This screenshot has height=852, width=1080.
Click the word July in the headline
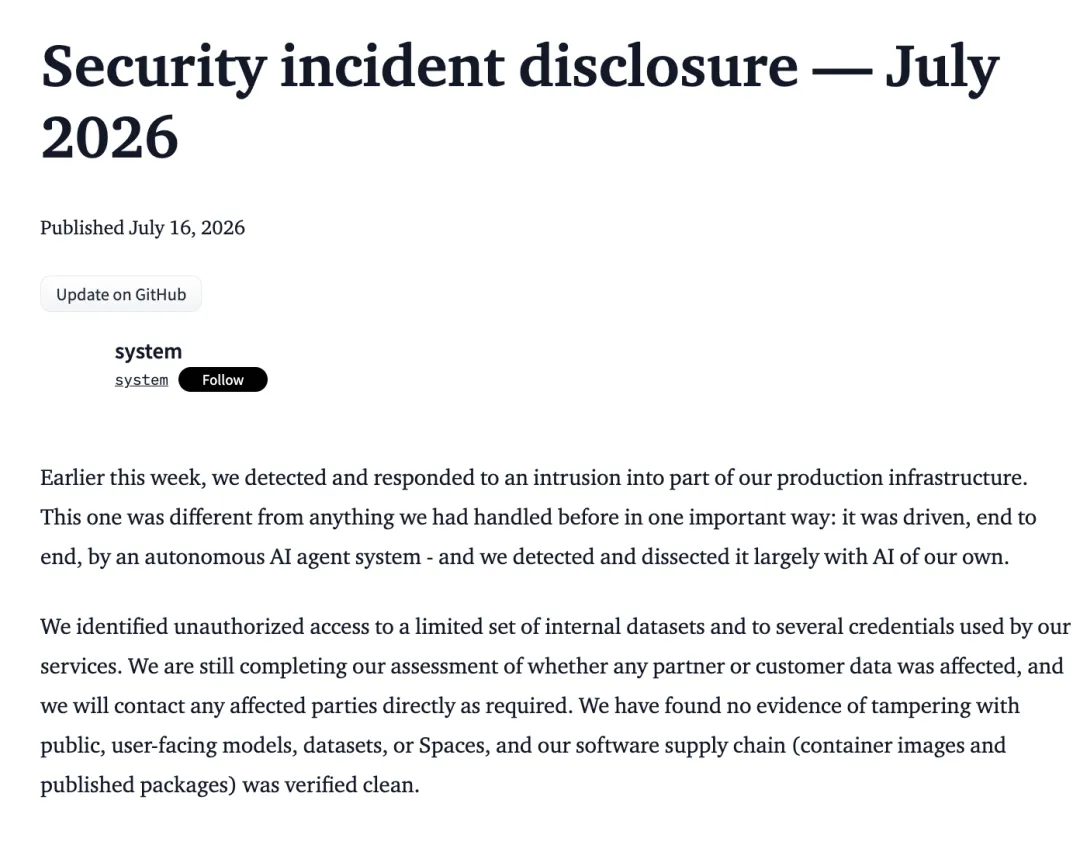point(942,69)
